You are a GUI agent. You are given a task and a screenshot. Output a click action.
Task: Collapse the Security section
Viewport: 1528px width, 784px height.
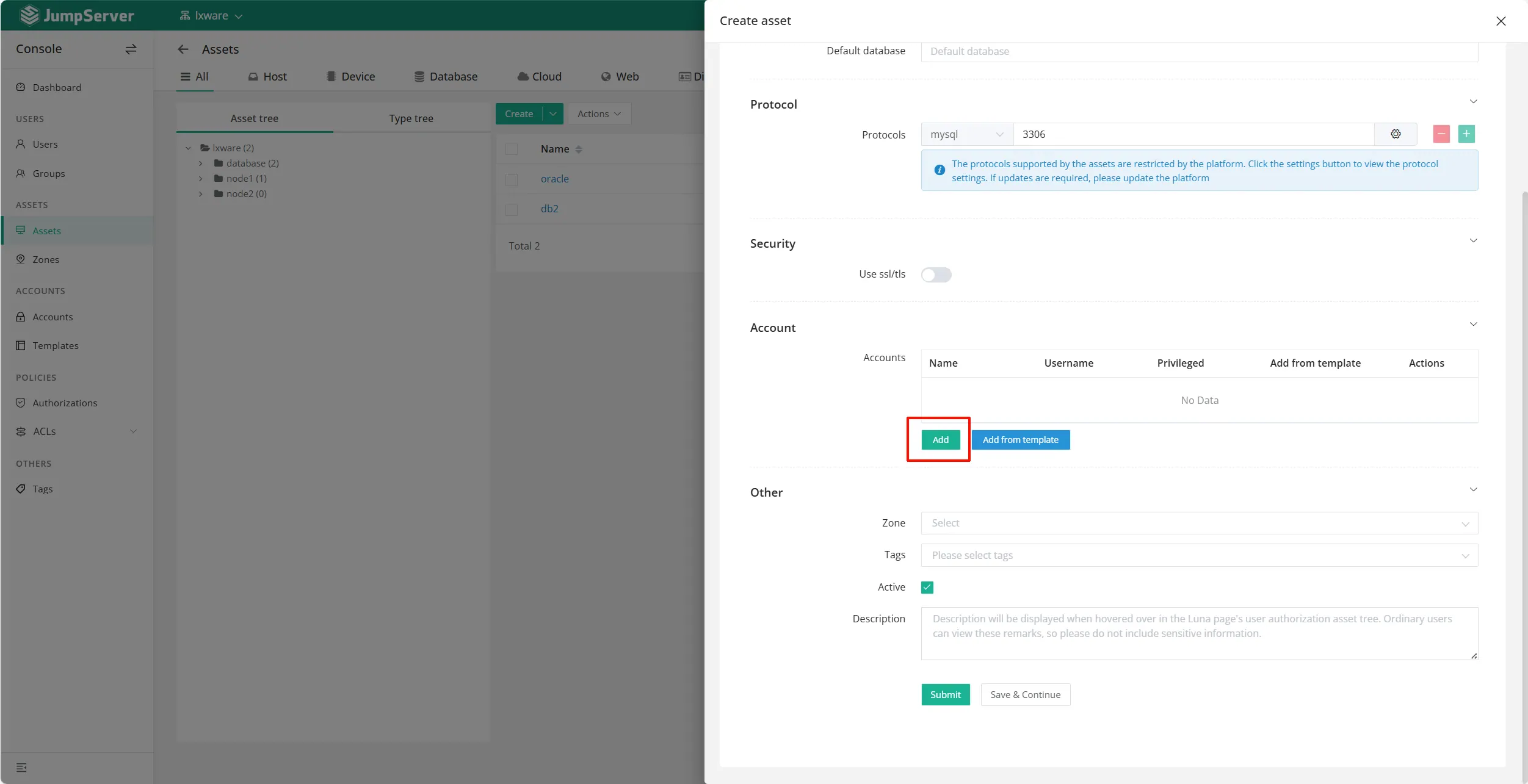pos(1473,241)
